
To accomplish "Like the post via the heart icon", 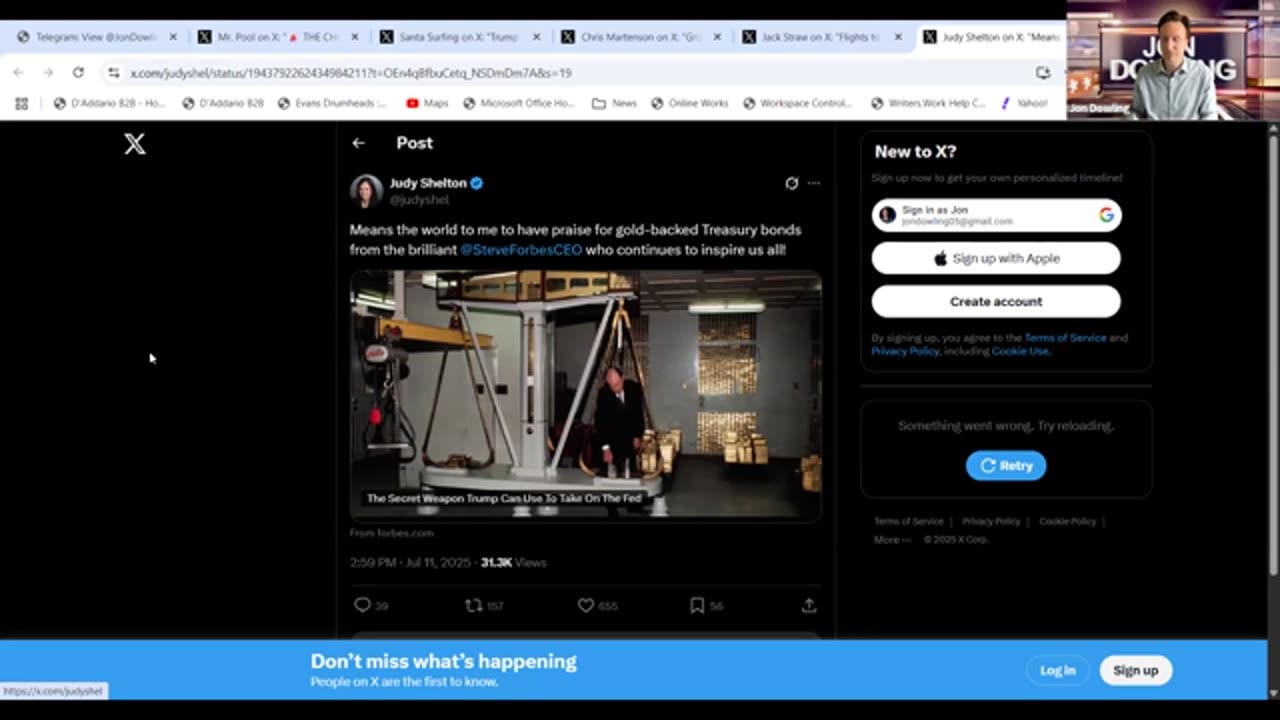I will [x=586, y=605].
